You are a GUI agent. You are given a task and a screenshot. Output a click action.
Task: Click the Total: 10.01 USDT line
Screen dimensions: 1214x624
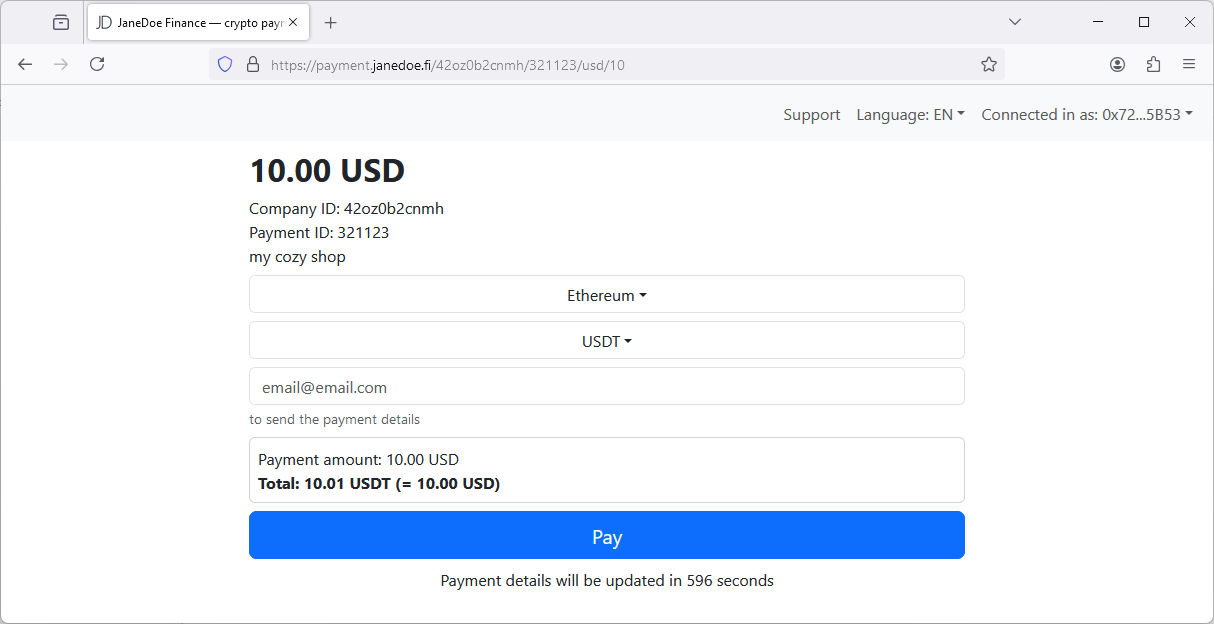[379, 484]
